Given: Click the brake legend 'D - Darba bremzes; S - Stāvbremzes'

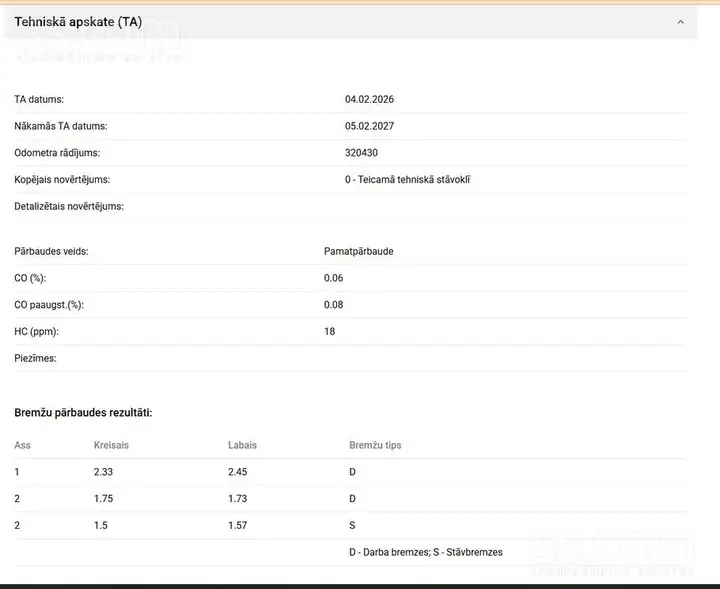Looking at the screenshot, I should tap(426, 552).
